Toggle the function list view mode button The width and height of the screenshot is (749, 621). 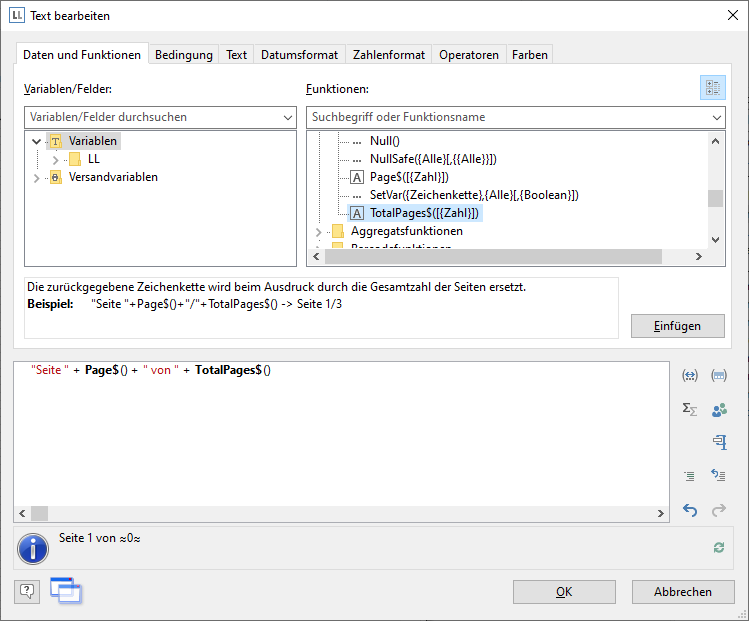pos(712,88)
